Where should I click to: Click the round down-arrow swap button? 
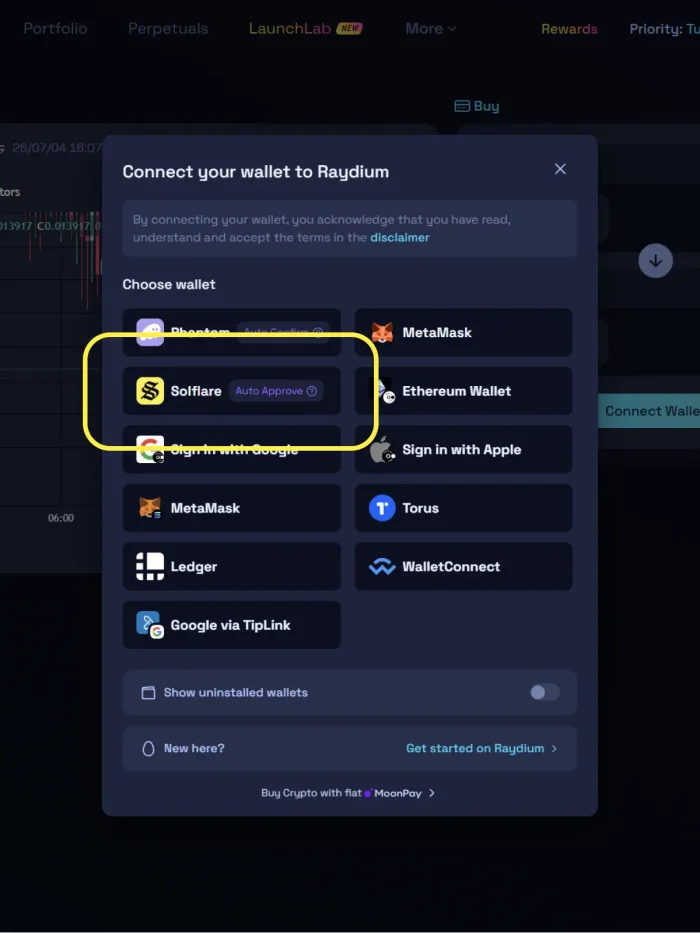(x=655, y=261)
